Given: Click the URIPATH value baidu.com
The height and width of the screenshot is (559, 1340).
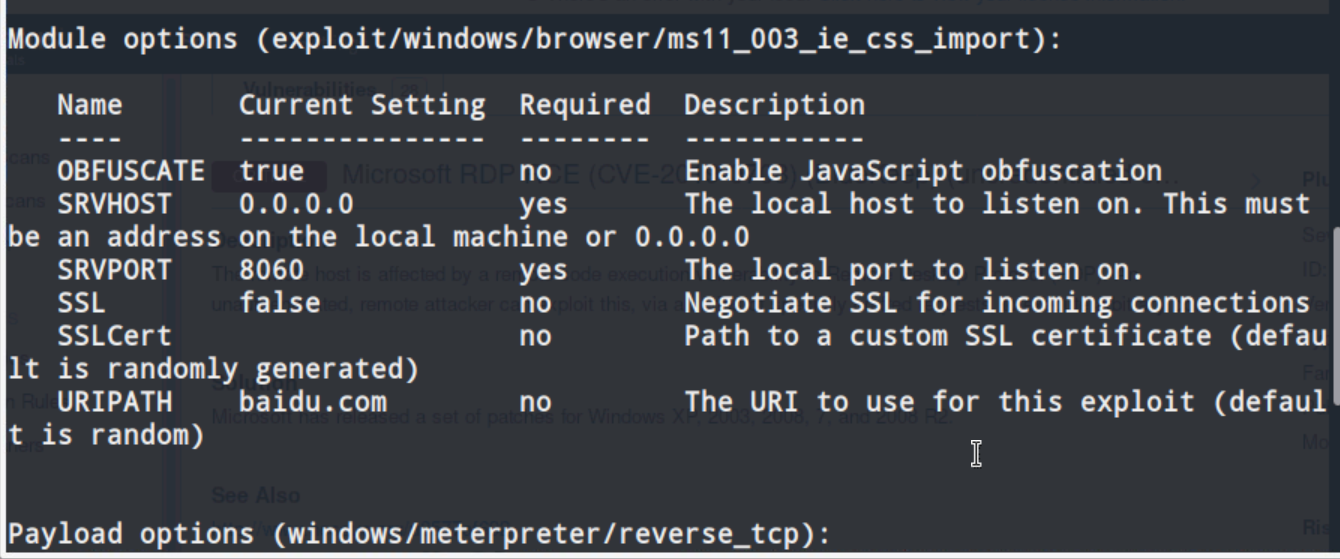Looking at the screenshot, I should (313, 402).
